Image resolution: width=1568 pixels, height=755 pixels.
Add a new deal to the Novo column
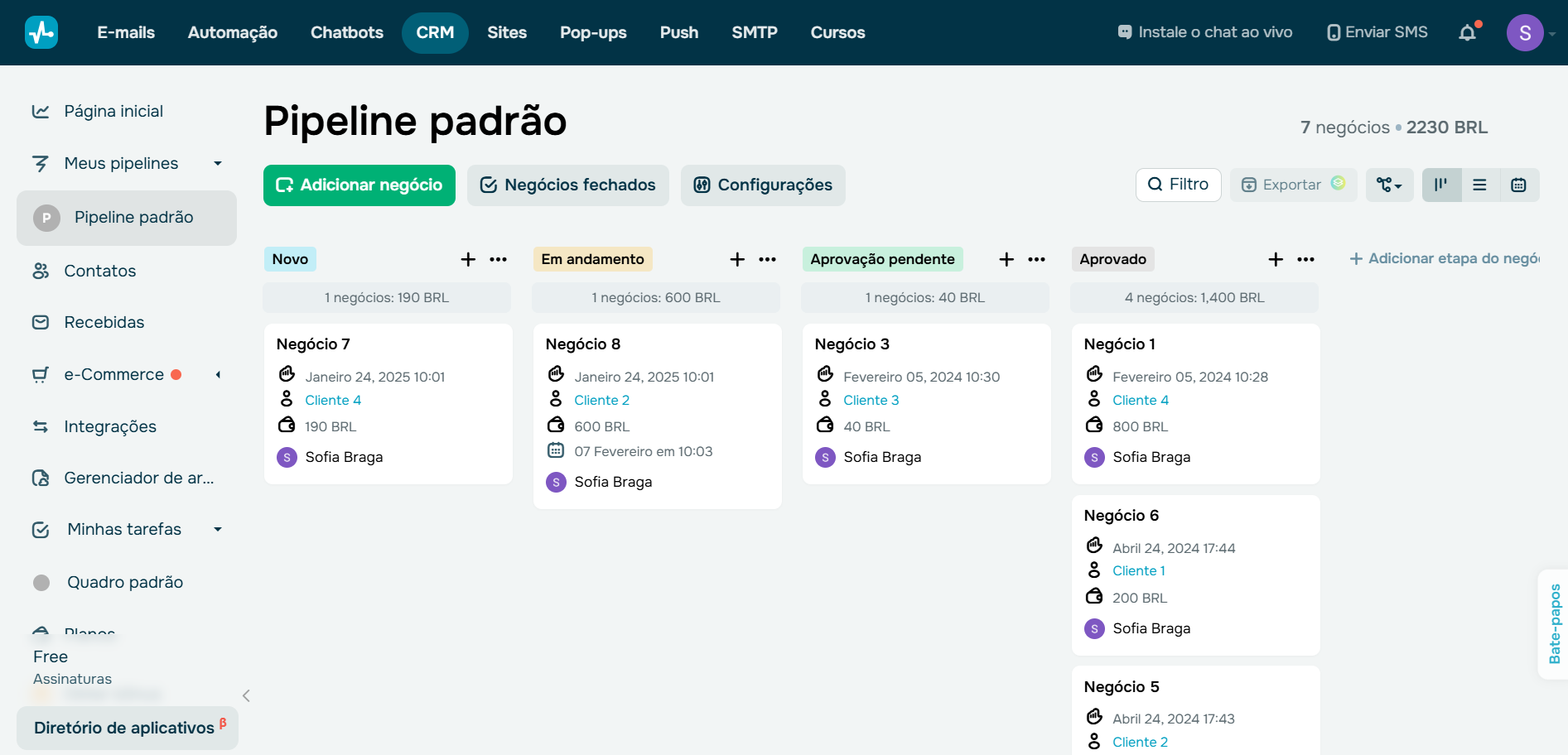point(467,258)
